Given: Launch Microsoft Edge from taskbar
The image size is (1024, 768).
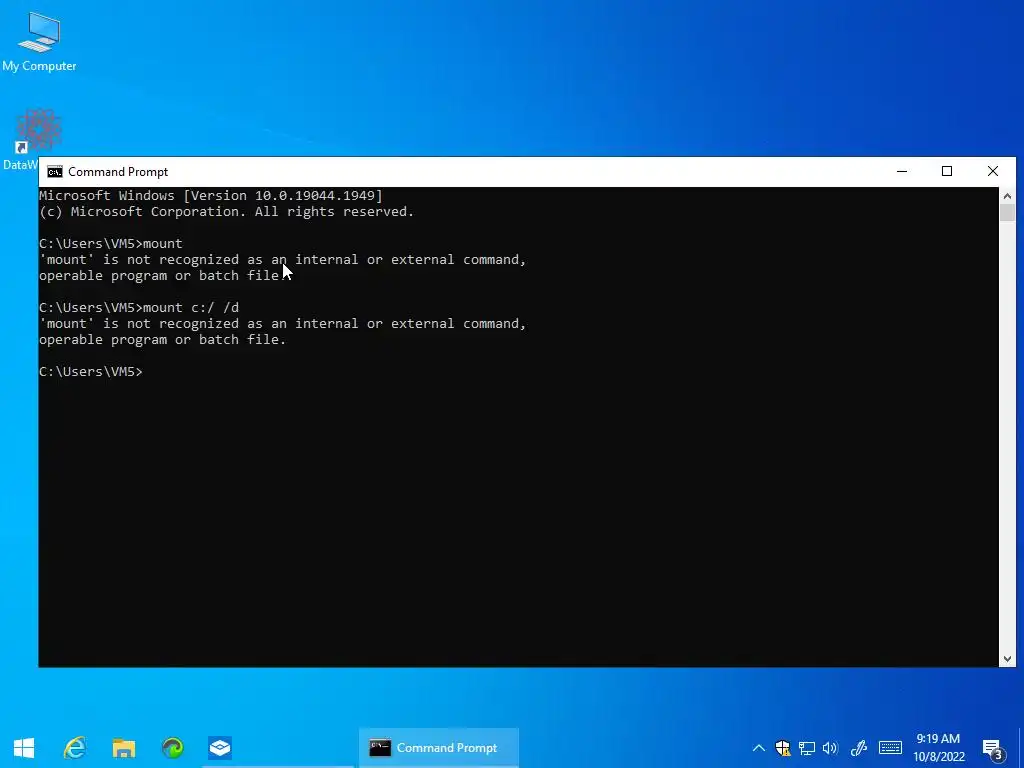Looking at the screenshot, I should coord(172,748).
